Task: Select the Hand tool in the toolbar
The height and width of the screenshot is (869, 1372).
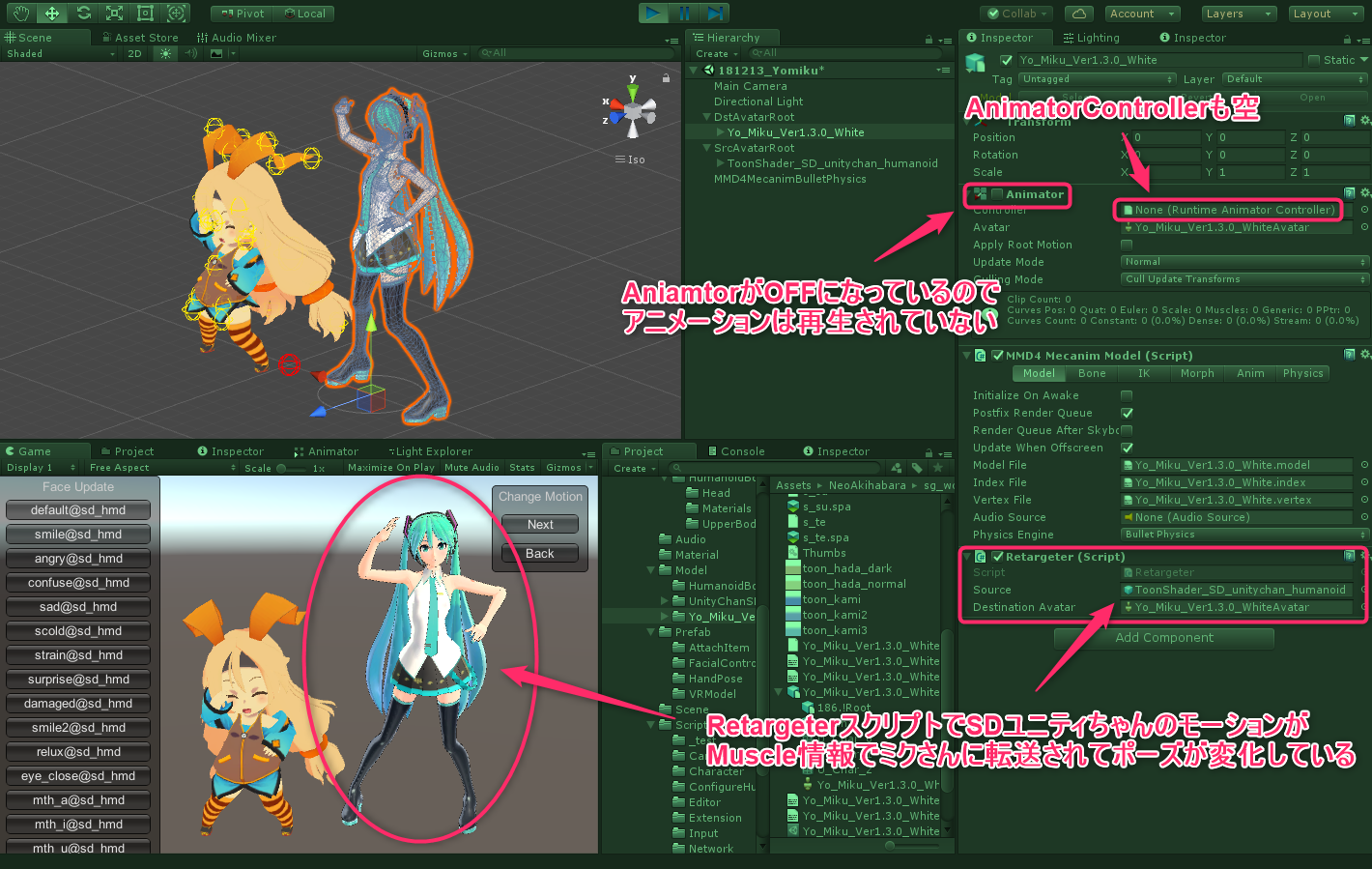Action: (20, 13)
